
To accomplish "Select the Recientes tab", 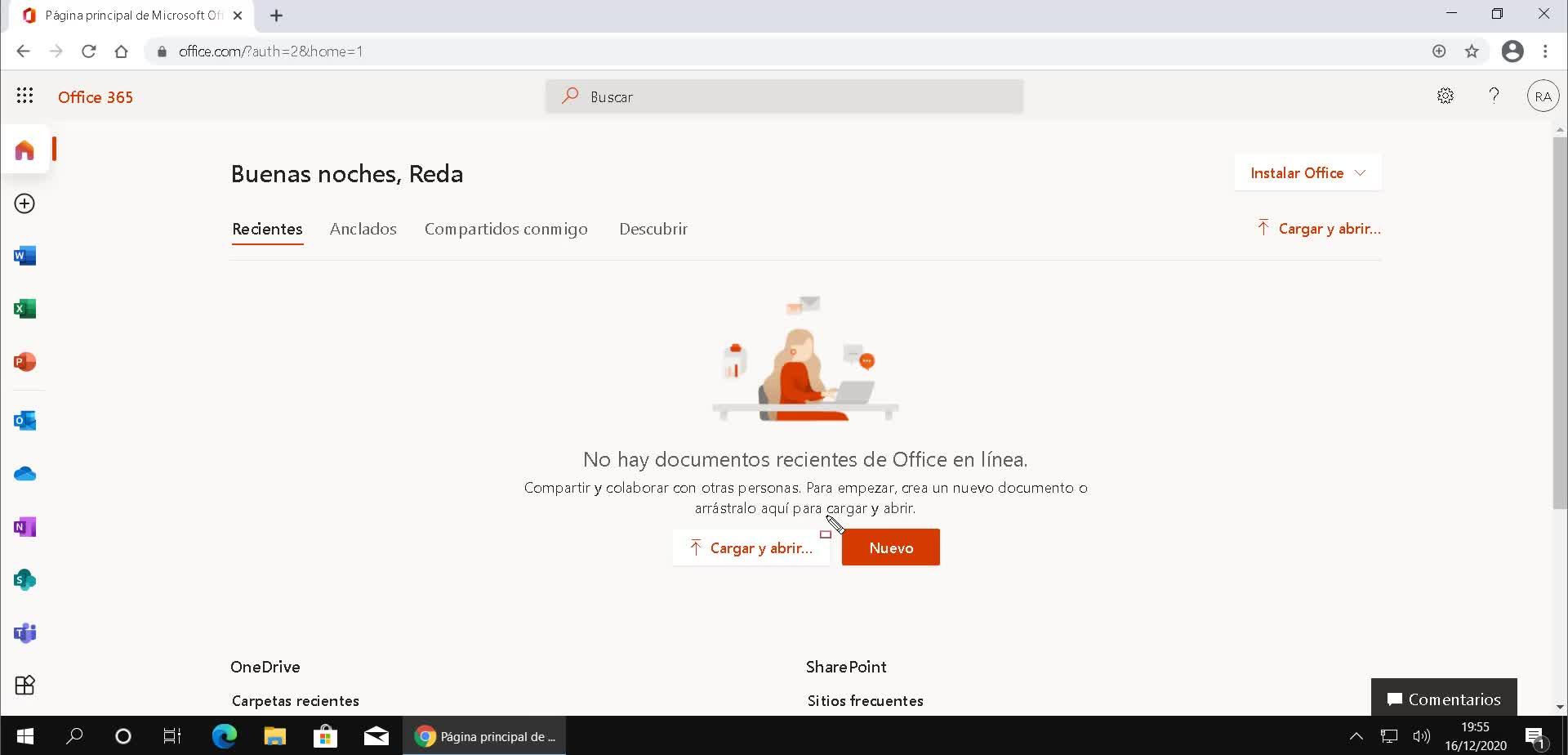I will [x=267, y=229].
